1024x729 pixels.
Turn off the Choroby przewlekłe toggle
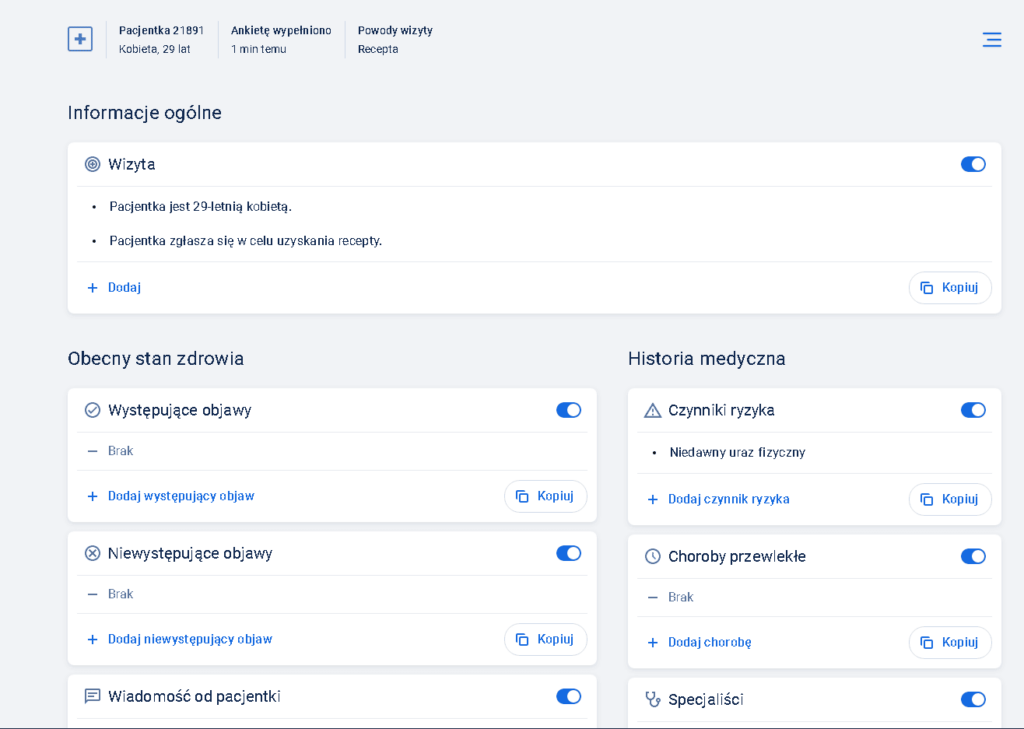point(972,556)
